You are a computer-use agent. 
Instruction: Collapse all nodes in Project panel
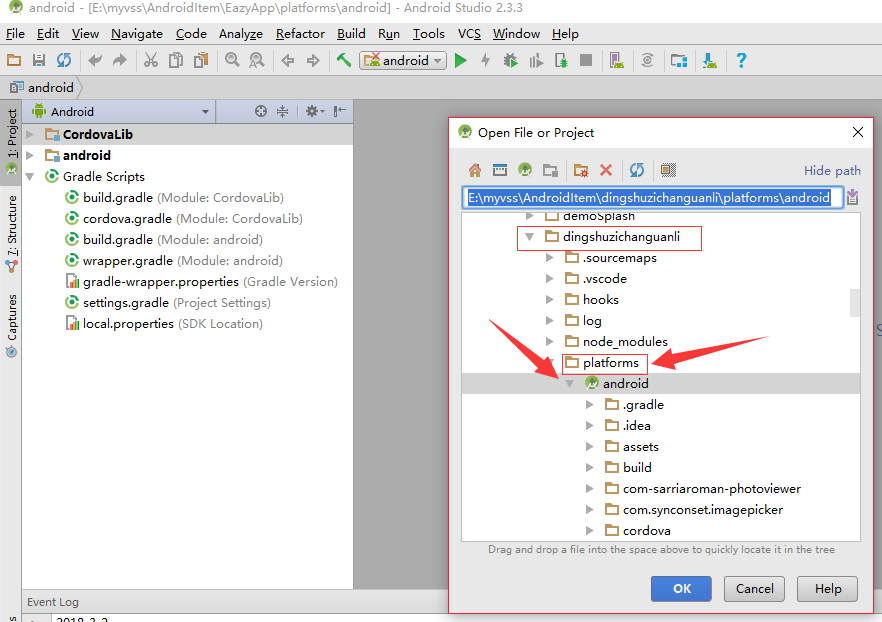282,111
